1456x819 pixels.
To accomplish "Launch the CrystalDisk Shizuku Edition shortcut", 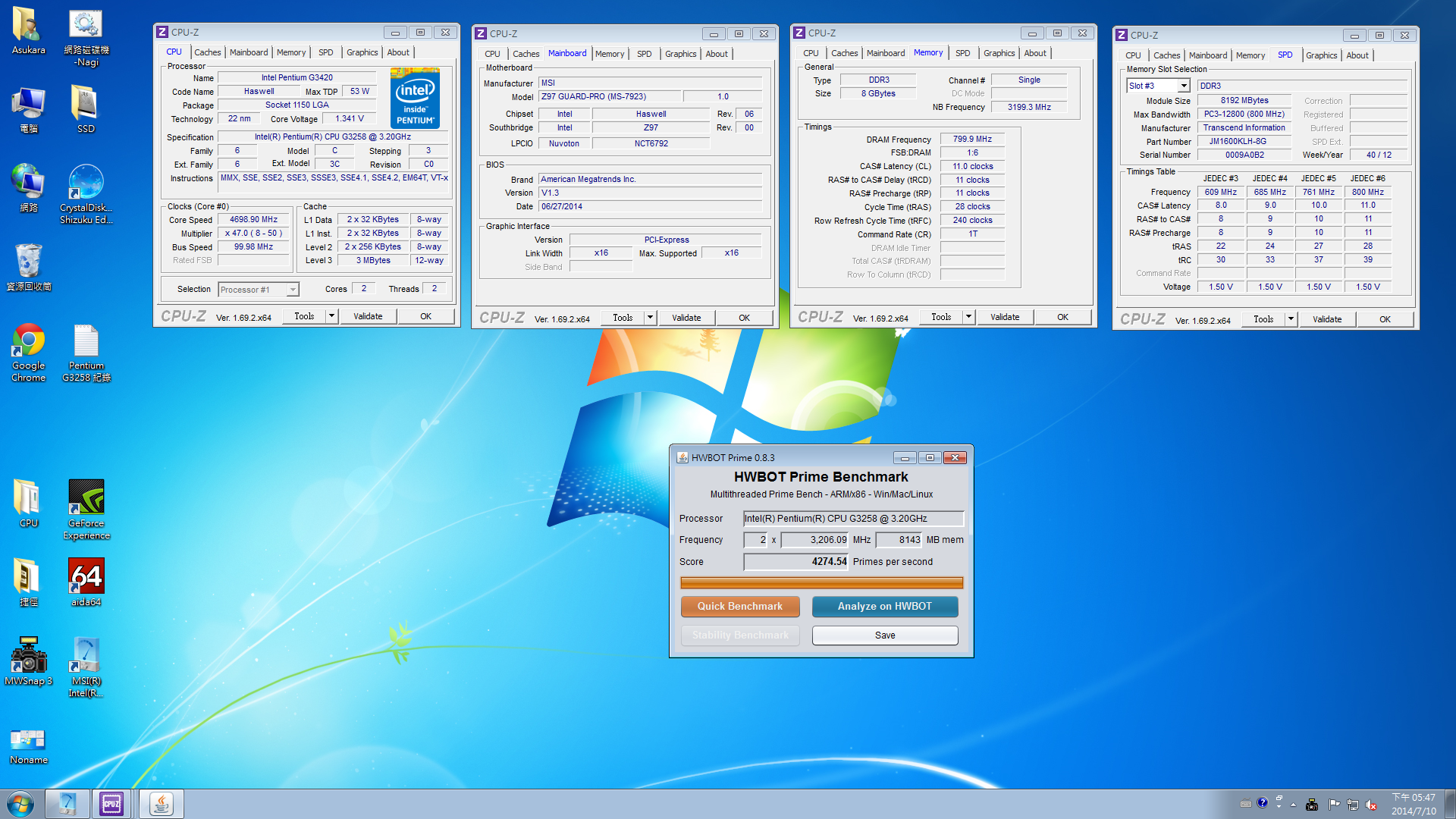I will (x=86, y=194).
